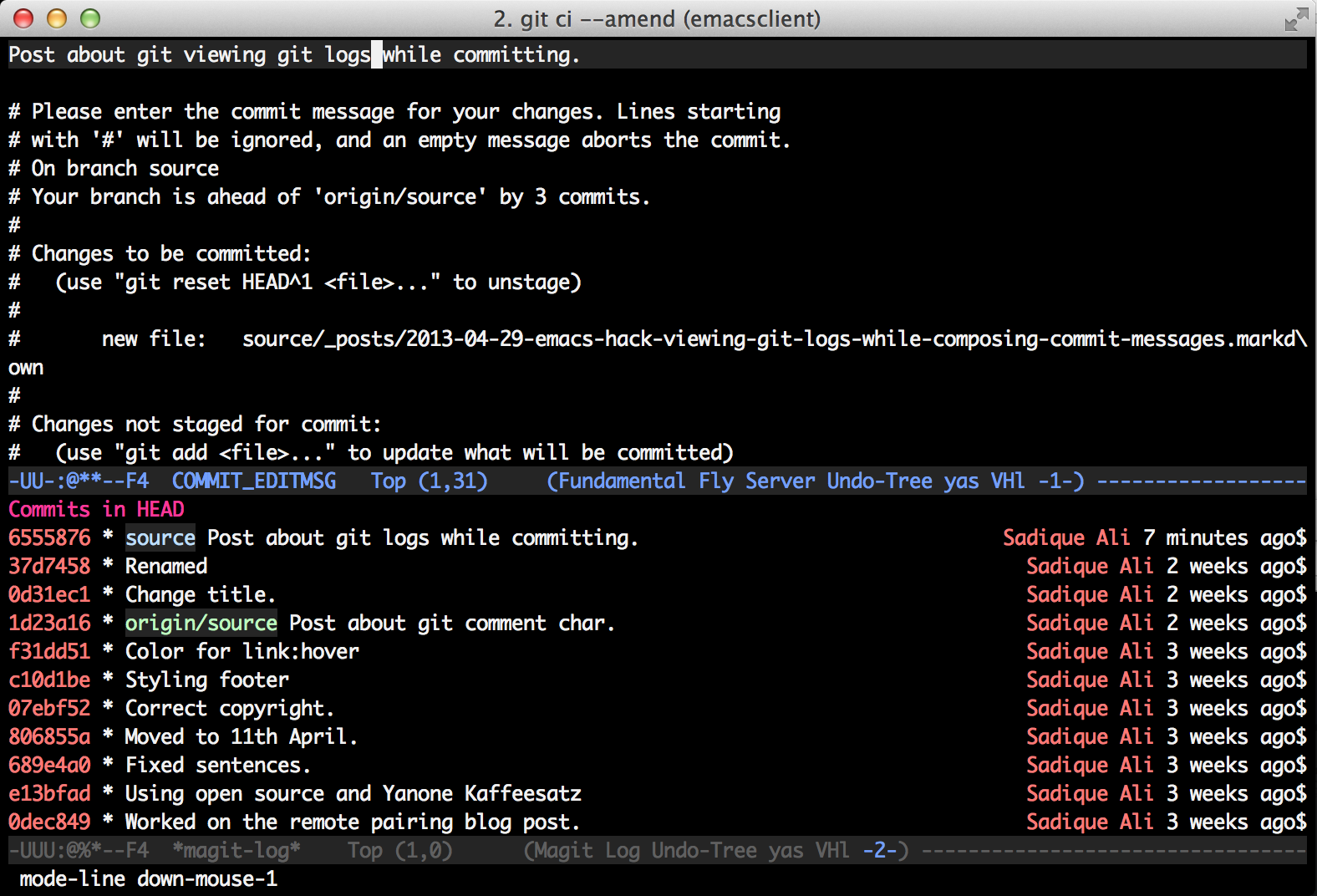1317x896 pixels.
Task: Click commit hash e13bfad
Action: [49, 793]
